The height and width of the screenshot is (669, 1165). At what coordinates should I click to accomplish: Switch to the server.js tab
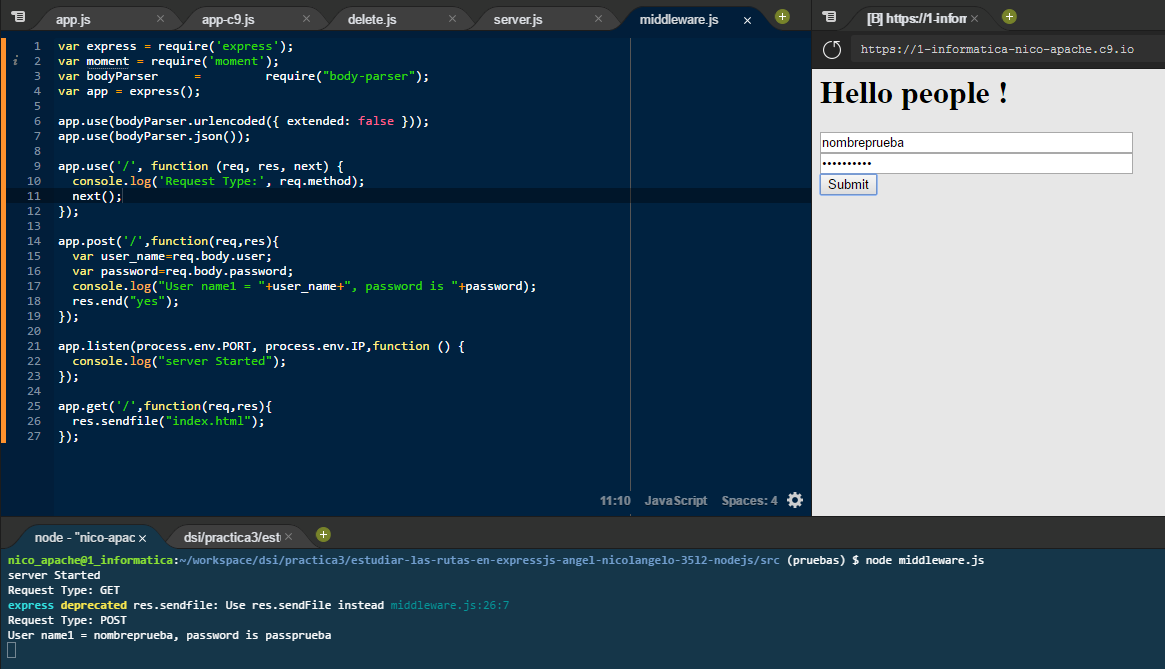(518, 19)
